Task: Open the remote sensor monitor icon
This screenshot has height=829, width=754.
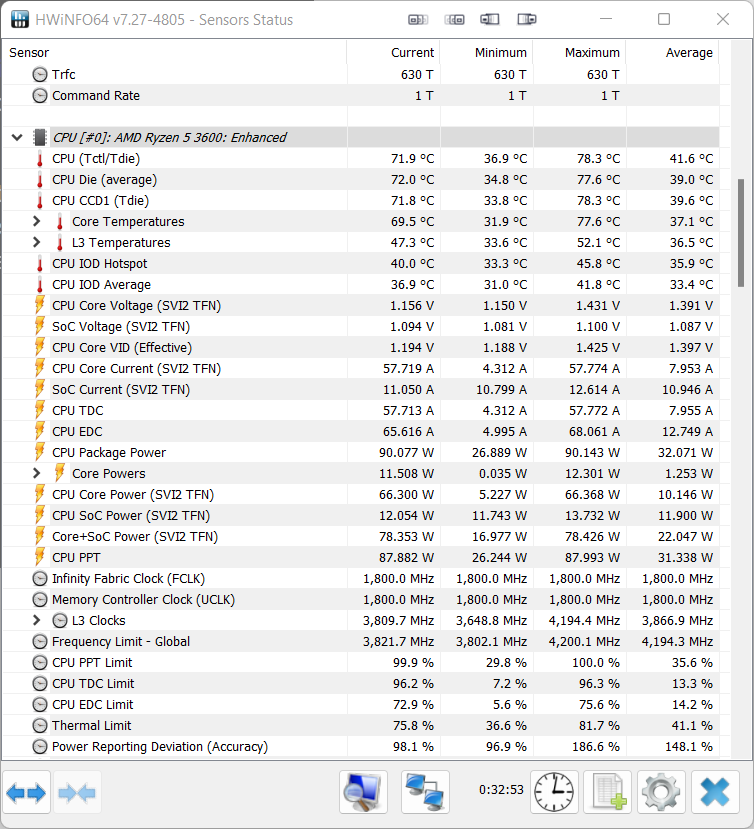Action: 363,793
